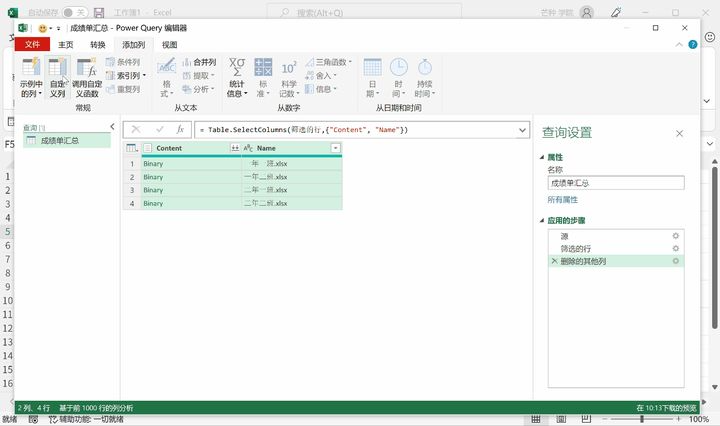The width and height of the screenshot is (720, 426).
Task: Click Duplicate Column (重复列)
Action: click(123, 89)
